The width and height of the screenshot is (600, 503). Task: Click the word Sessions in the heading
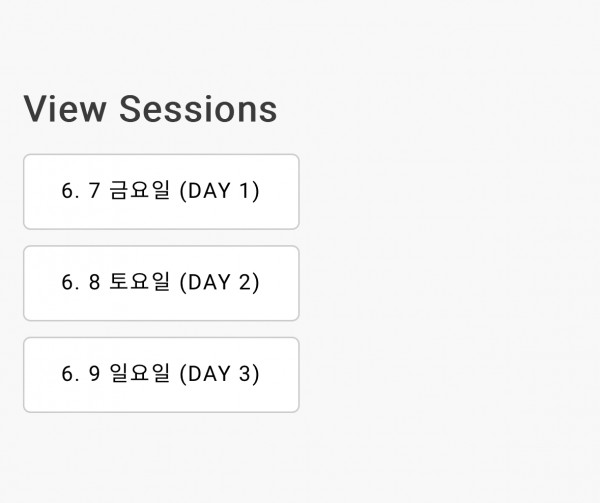(198, 109)
